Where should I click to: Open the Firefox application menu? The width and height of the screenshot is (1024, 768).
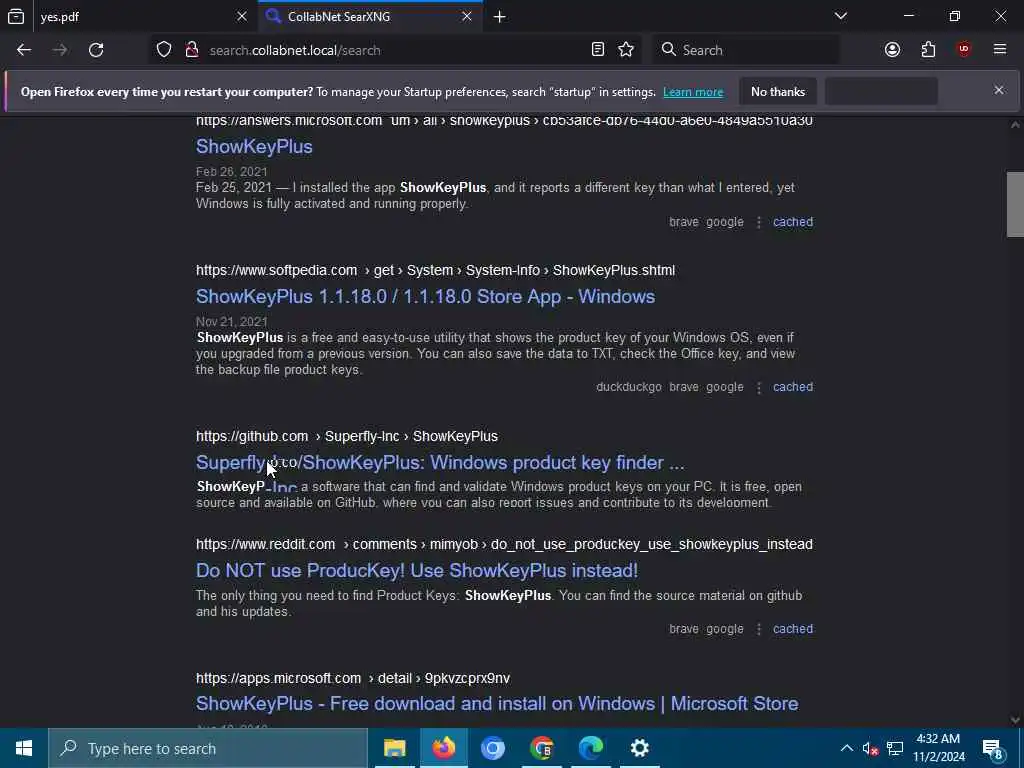coord(1000,50)
